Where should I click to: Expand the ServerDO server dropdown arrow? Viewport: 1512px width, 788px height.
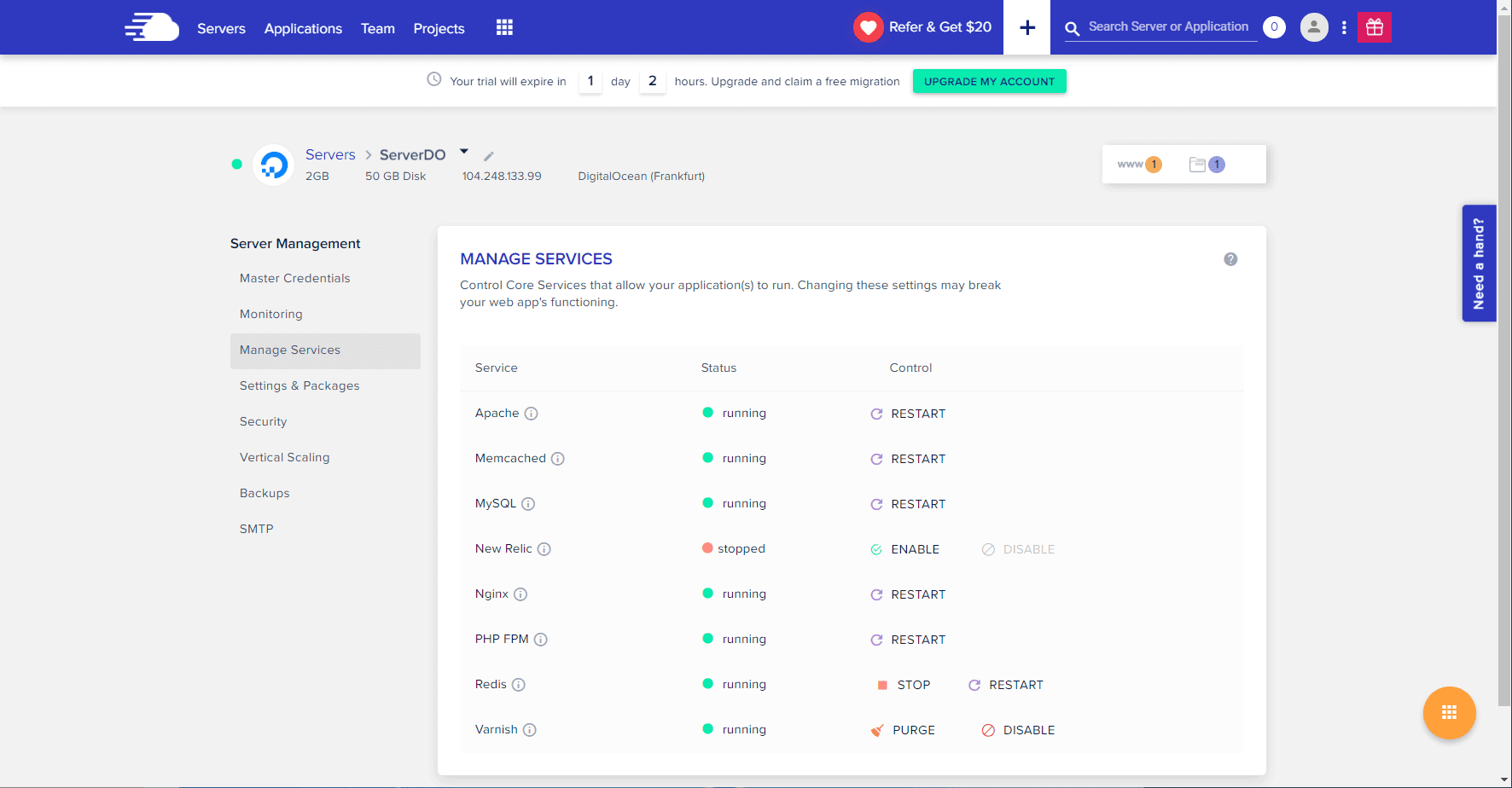(x=464, y=152)
